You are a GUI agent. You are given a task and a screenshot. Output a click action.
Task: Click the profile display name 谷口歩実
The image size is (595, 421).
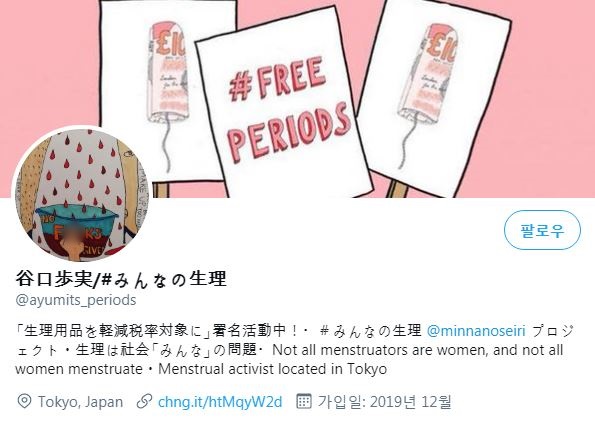click(x=54, y=279)
